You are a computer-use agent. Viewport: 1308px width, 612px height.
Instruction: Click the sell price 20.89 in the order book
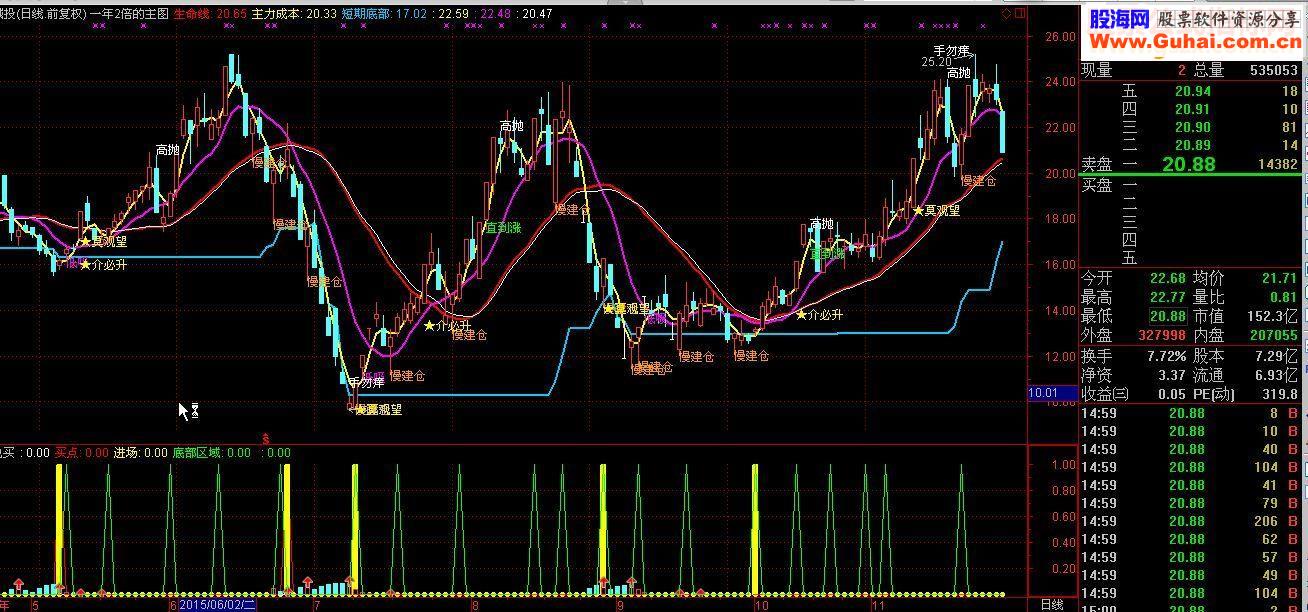1192,145
